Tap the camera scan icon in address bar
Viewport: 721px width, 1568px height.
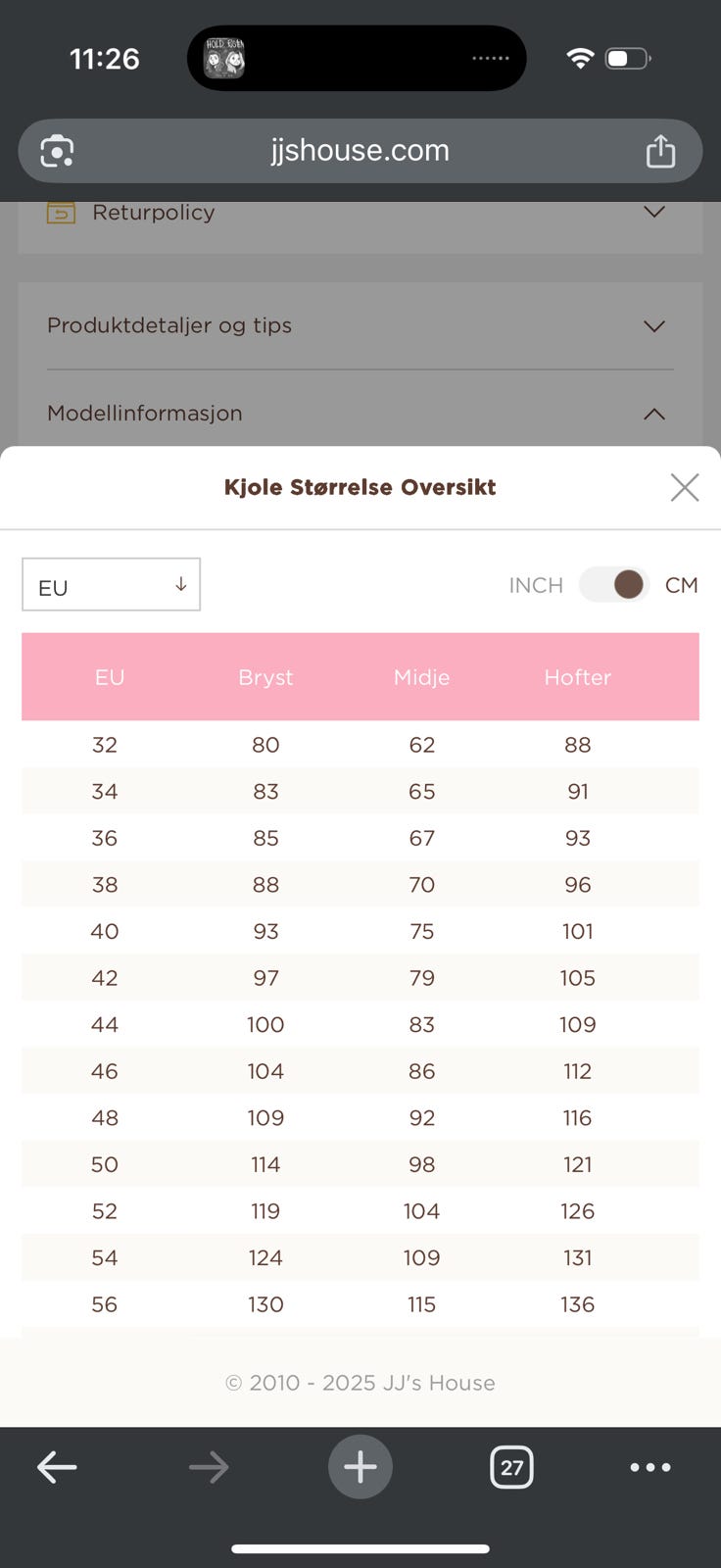57,151
